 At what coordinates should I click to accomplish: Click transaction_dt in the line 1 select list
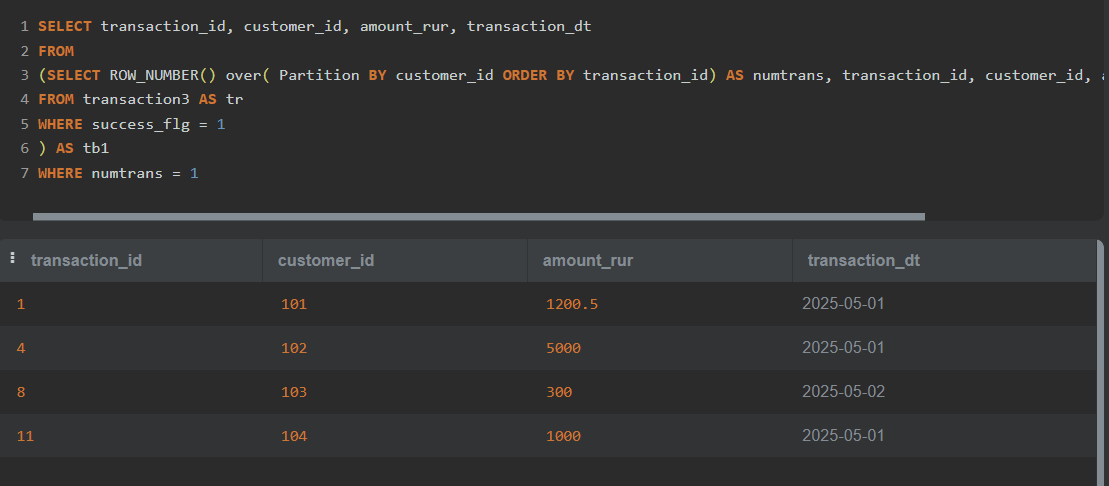click(529, 27)
